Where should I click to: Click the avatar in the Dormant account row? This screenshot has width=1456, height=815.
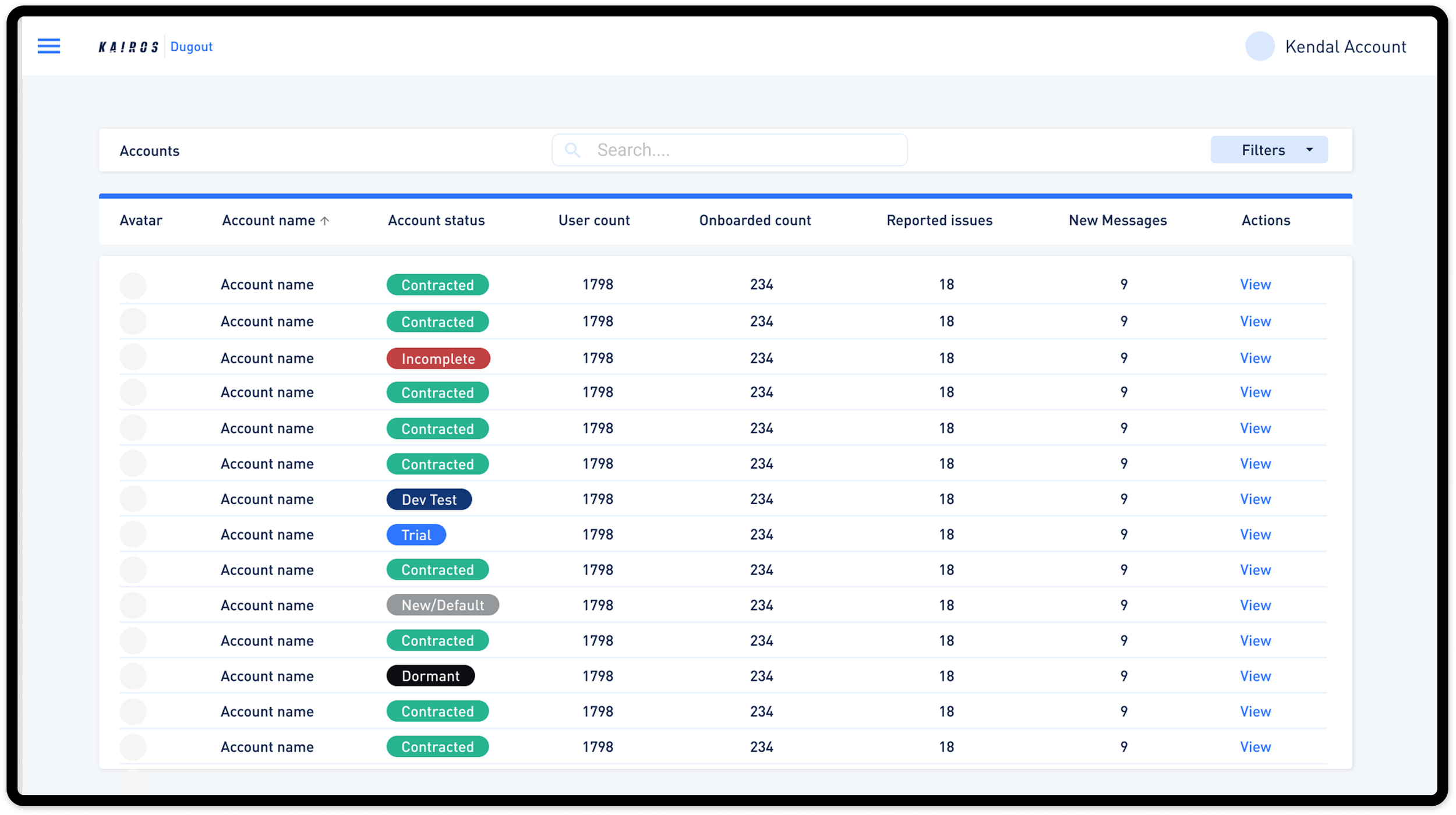[133, 676]
